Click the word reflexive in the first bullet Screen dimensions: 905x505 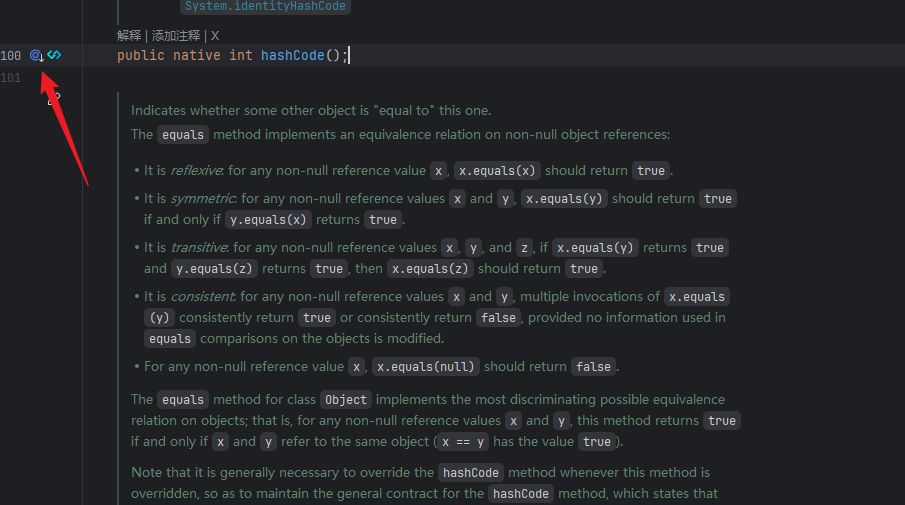tap(197, 171)
